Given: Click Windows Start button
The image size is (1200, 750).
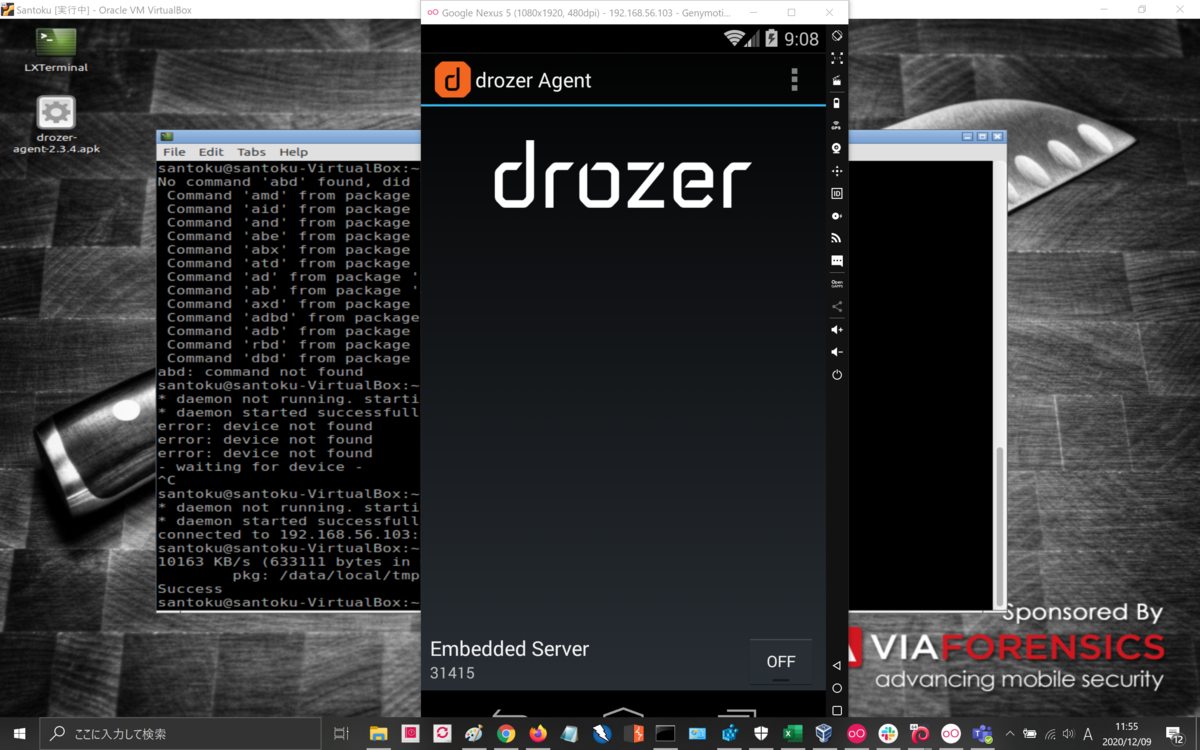Looking at the screenshot, I should 19,734.
